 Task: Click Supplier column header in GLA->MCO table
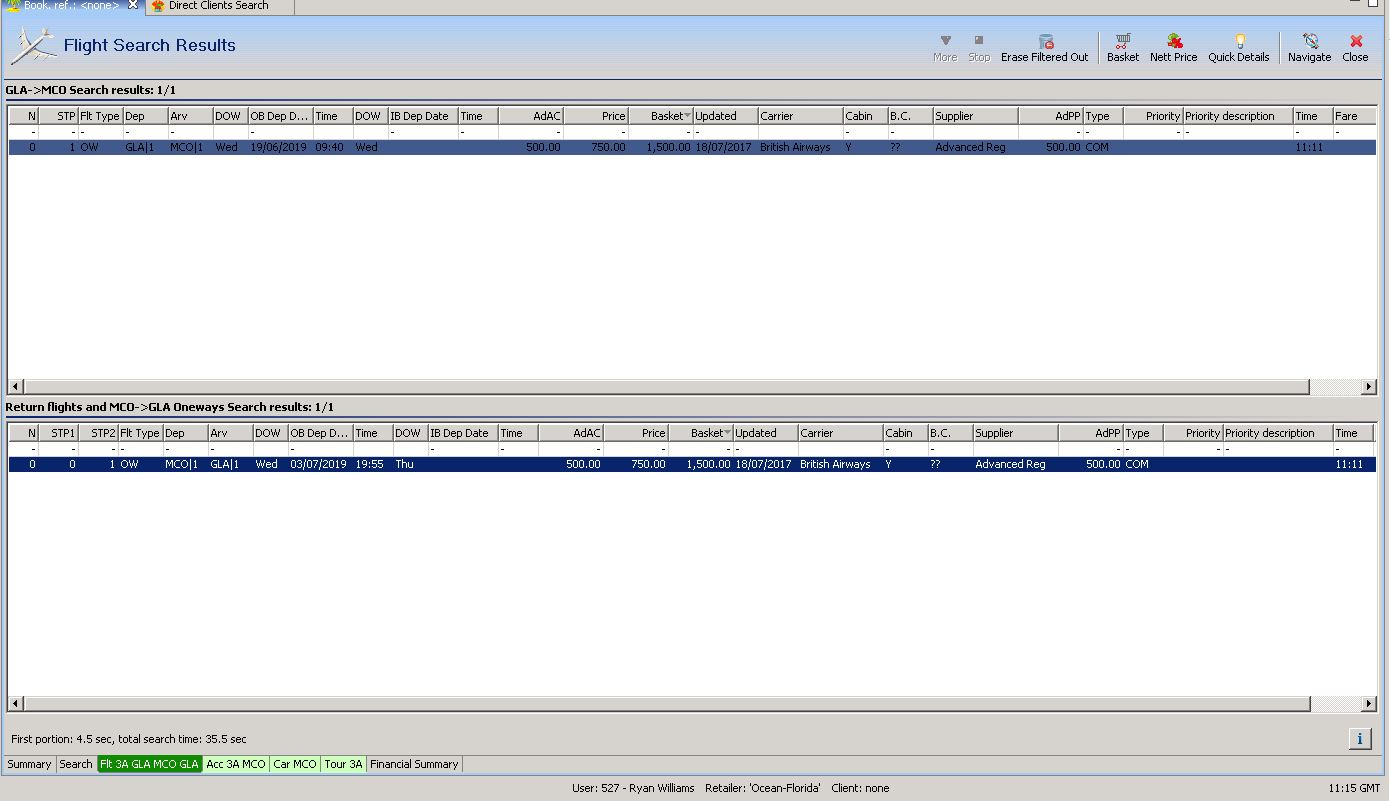[976, 116]
